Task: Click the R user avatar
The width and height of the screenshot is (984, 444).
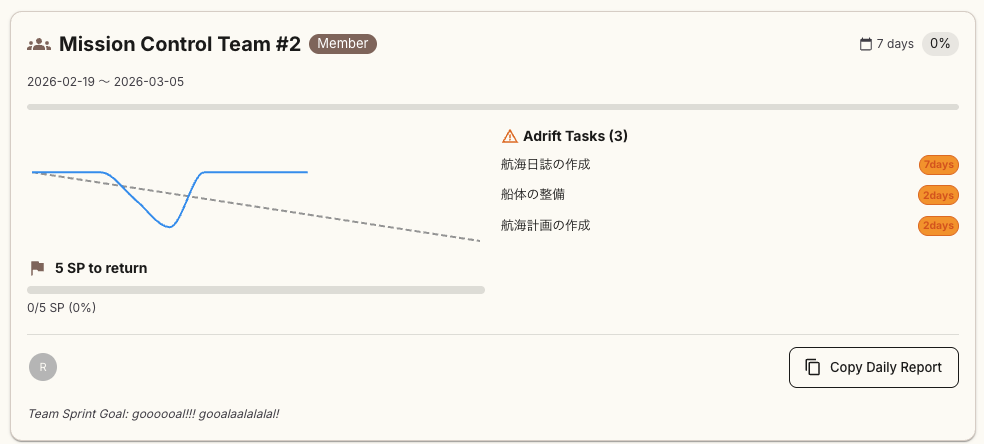Action: coord(43,367)
